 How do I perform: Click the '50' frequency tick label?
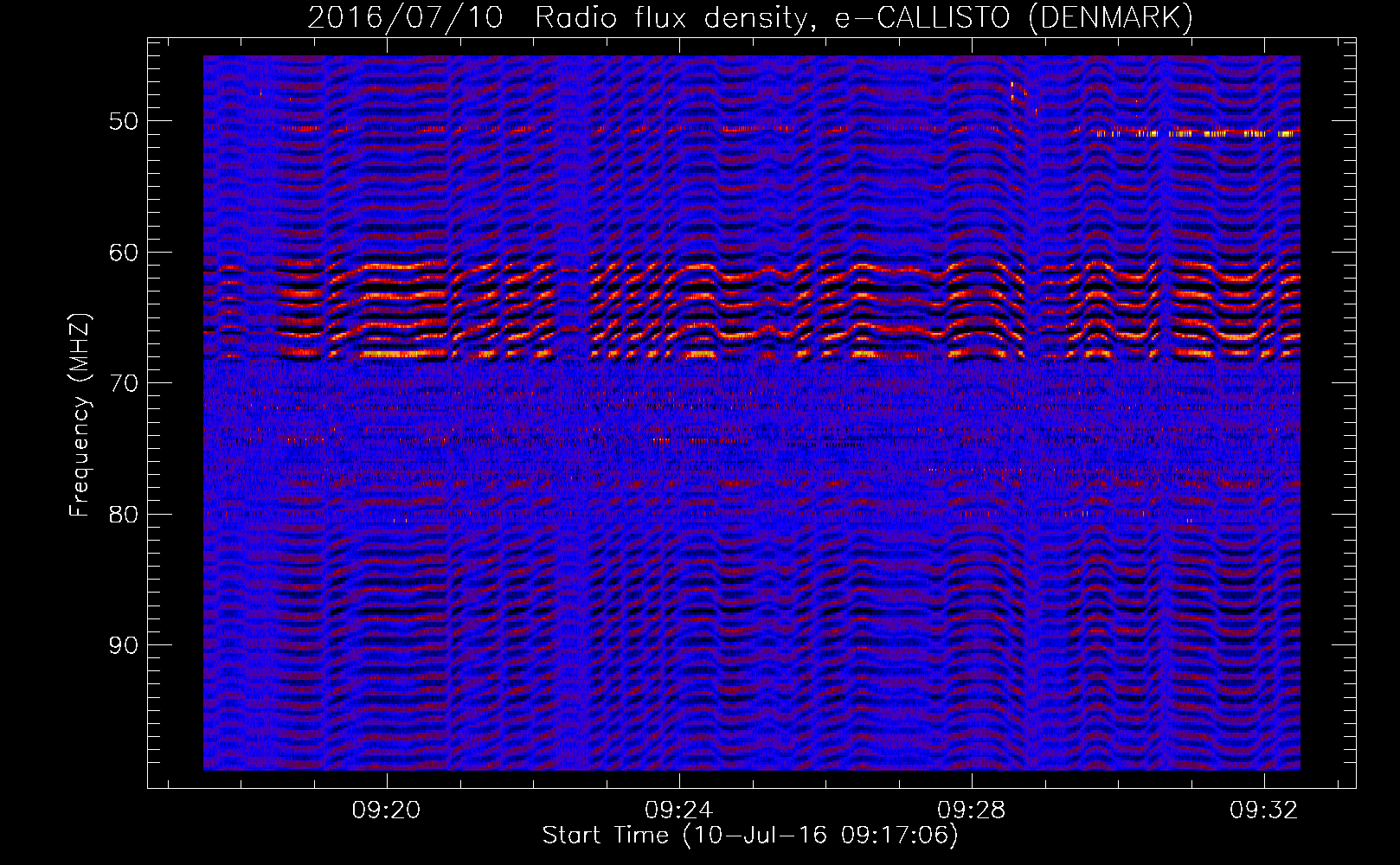124,121
